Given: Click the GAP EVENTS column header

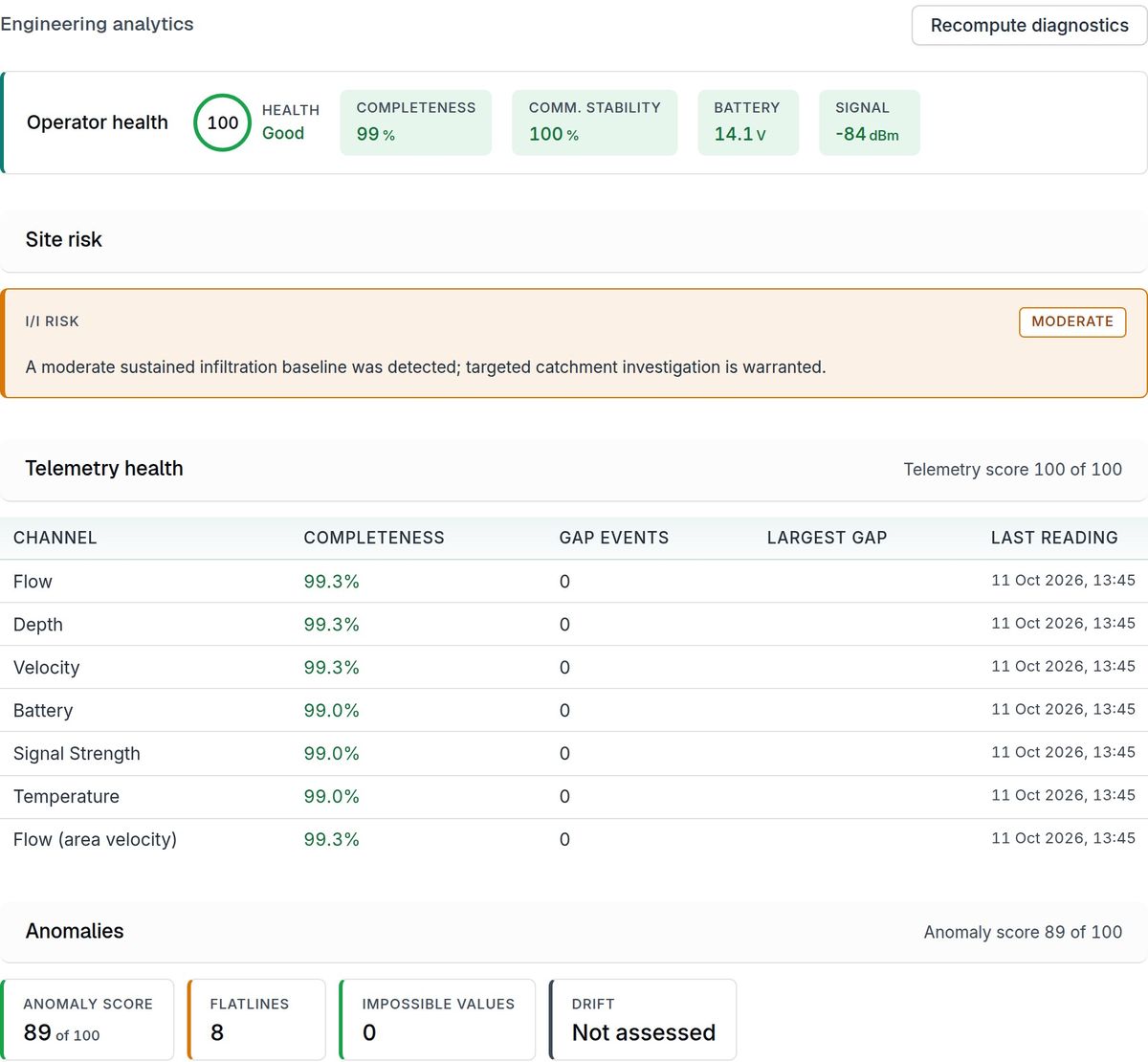Looking at the screenshot, I should pyautogui.click(x=614, y=538).
